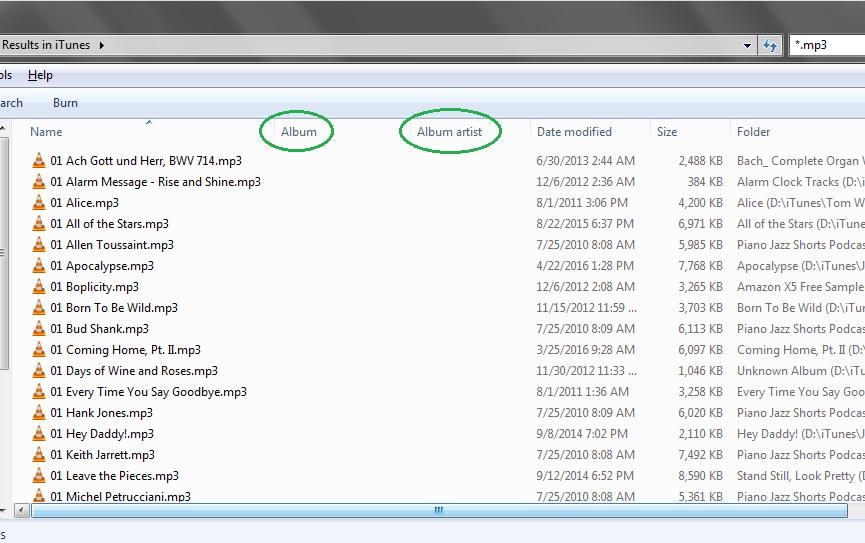Click VLC icon of 01 Alarm Message file

coord(39,182)
